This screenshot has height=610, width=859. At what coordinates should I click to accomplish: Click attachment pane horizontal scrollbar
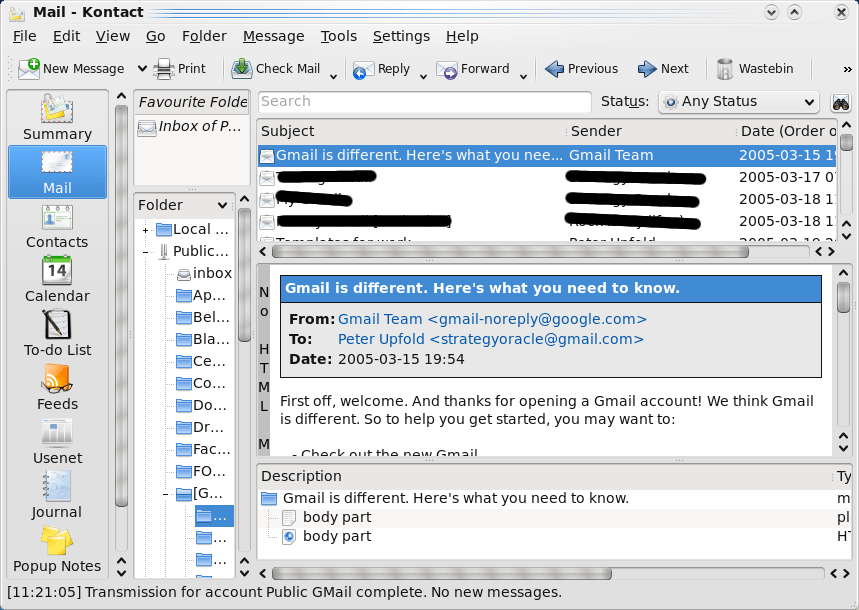(x=442, y=573)
